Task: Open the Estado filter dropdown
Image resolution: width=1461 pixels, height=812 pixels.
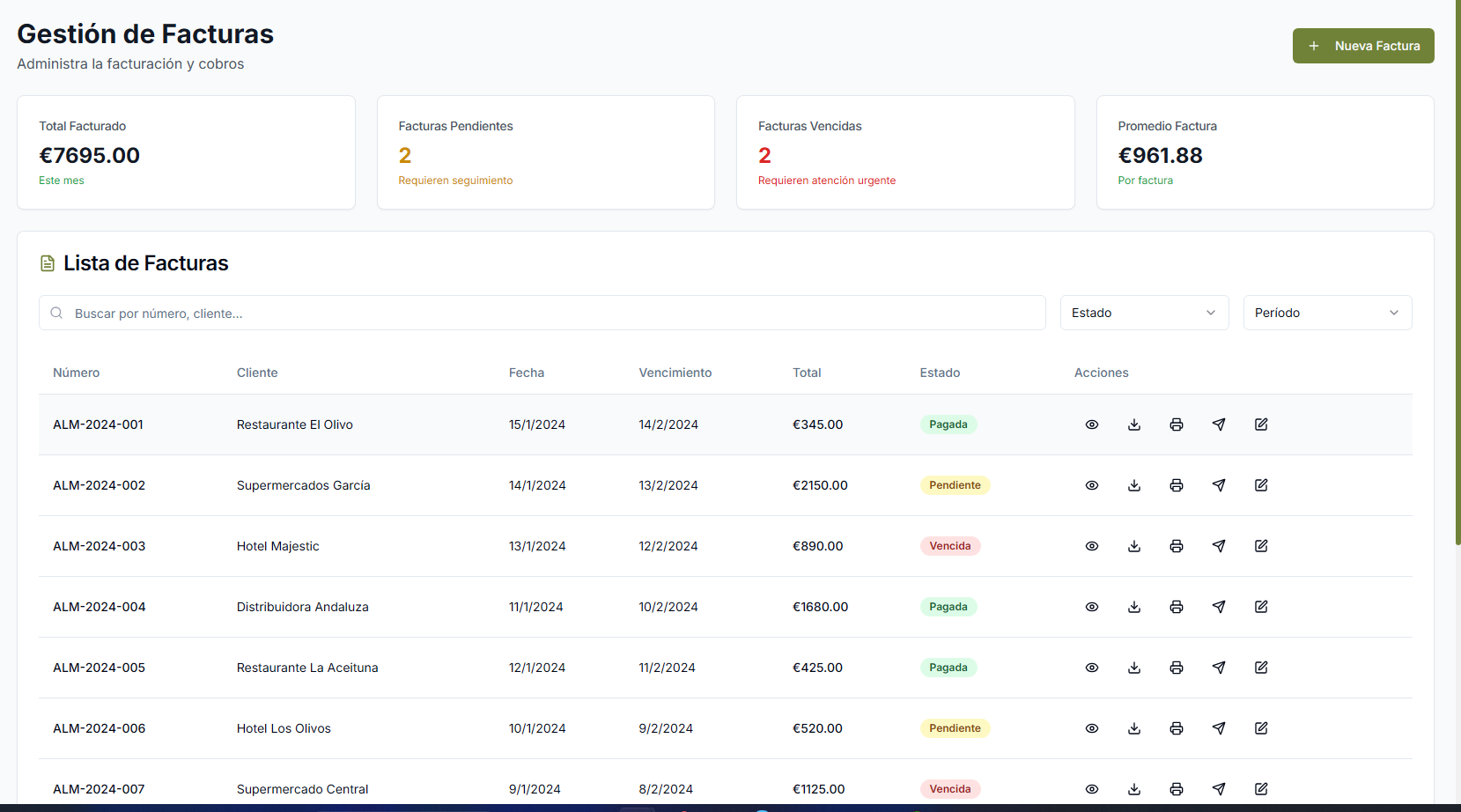Action: pos(1143,313)
